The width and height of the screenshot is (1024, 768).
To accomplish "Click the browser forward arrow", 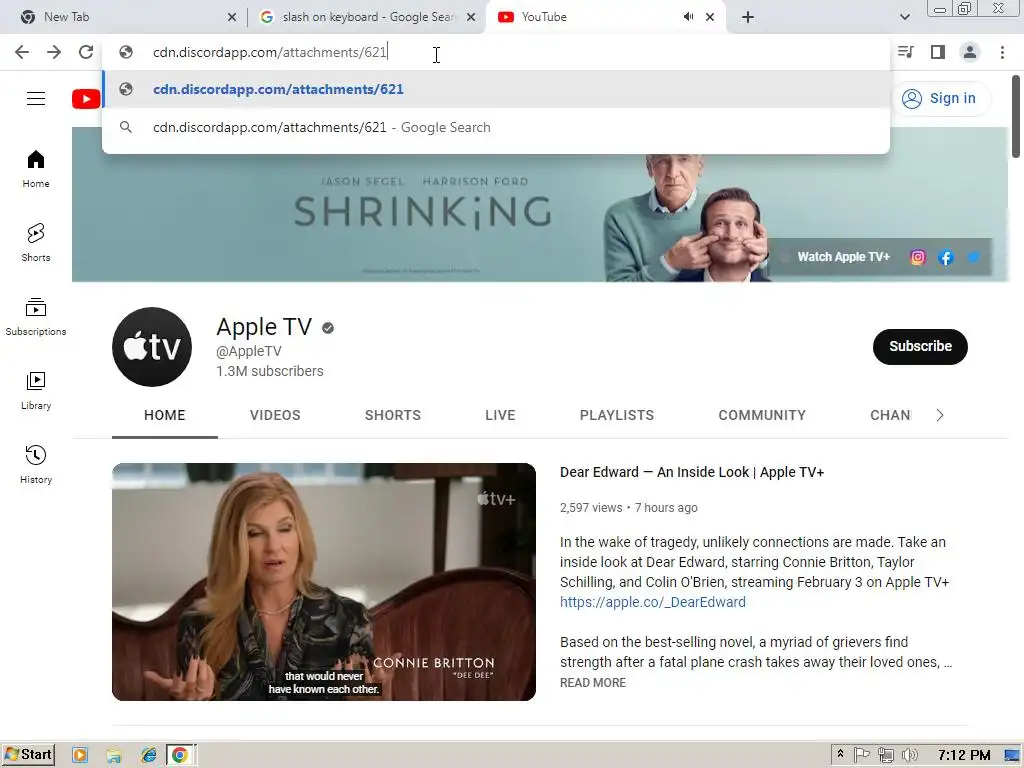I will [x=54, y=52].
